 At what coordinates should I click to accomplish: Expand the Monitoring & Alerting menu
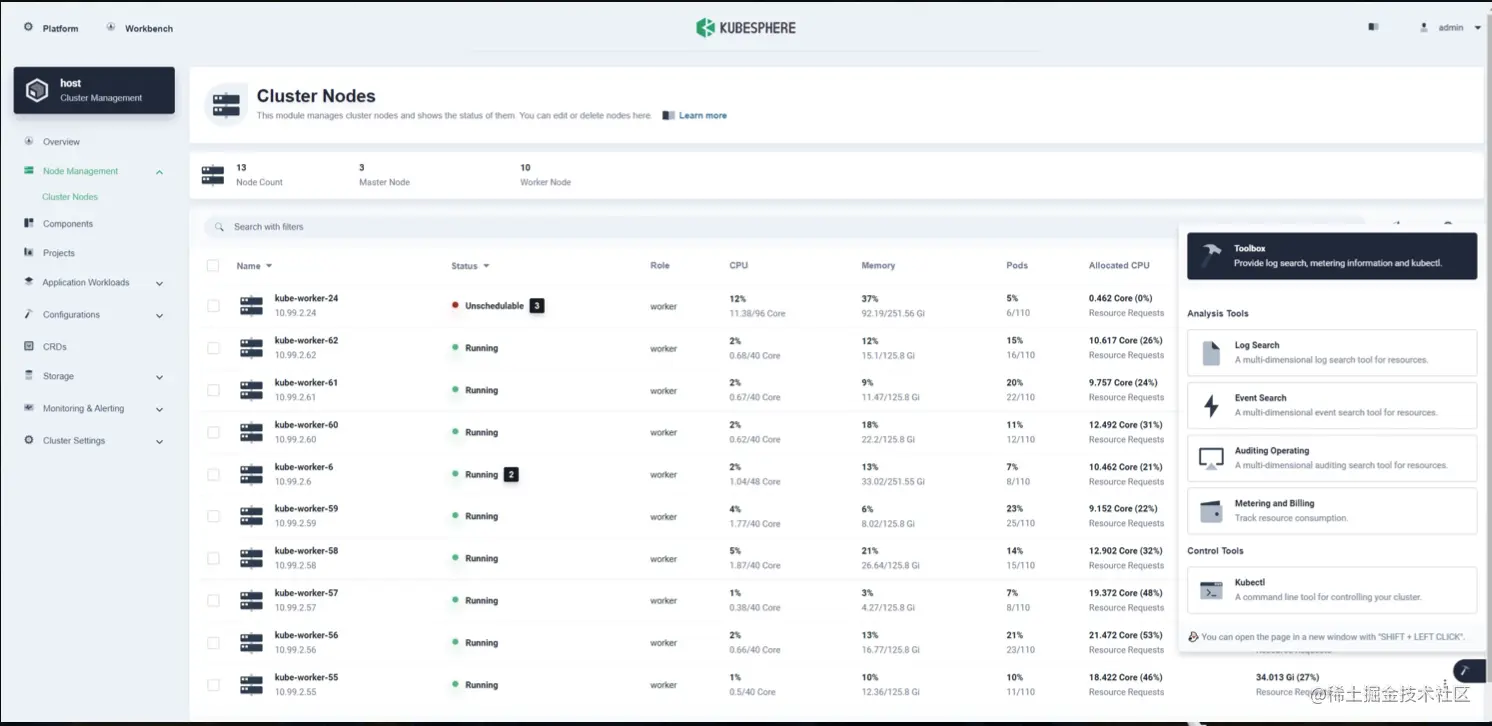click(159, 409)
